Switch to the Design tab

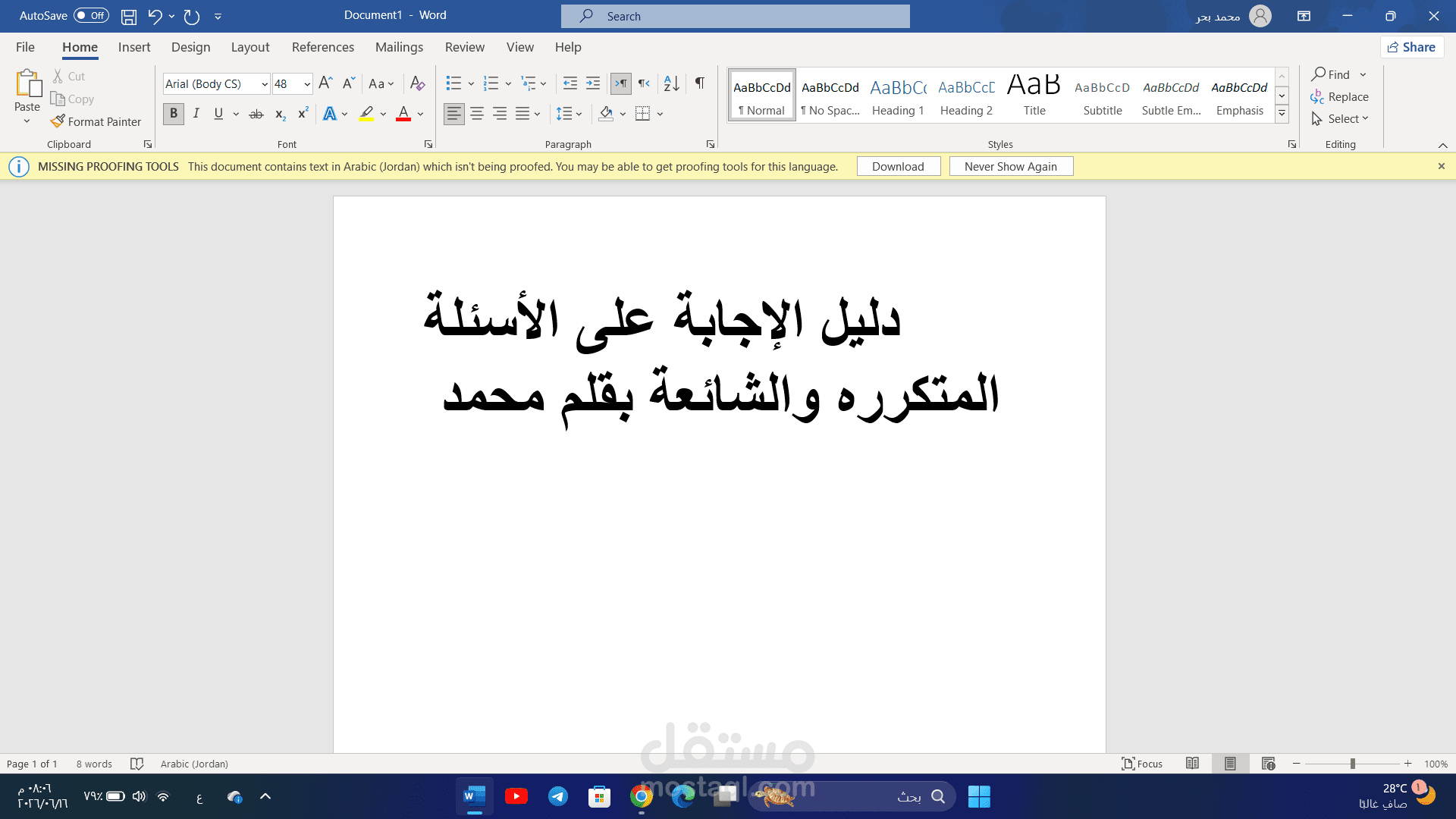(190, 47)
